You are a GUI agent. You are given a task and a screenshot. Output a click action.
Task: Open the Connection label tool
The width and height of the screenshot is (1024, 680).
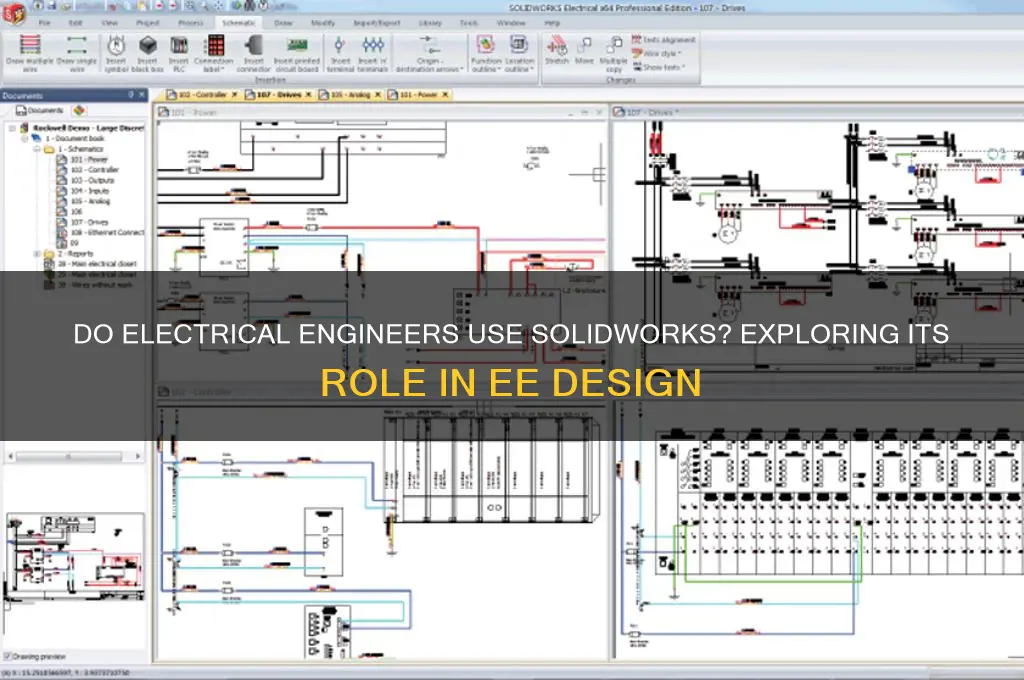pyautogui.click(x=214, y=53)
